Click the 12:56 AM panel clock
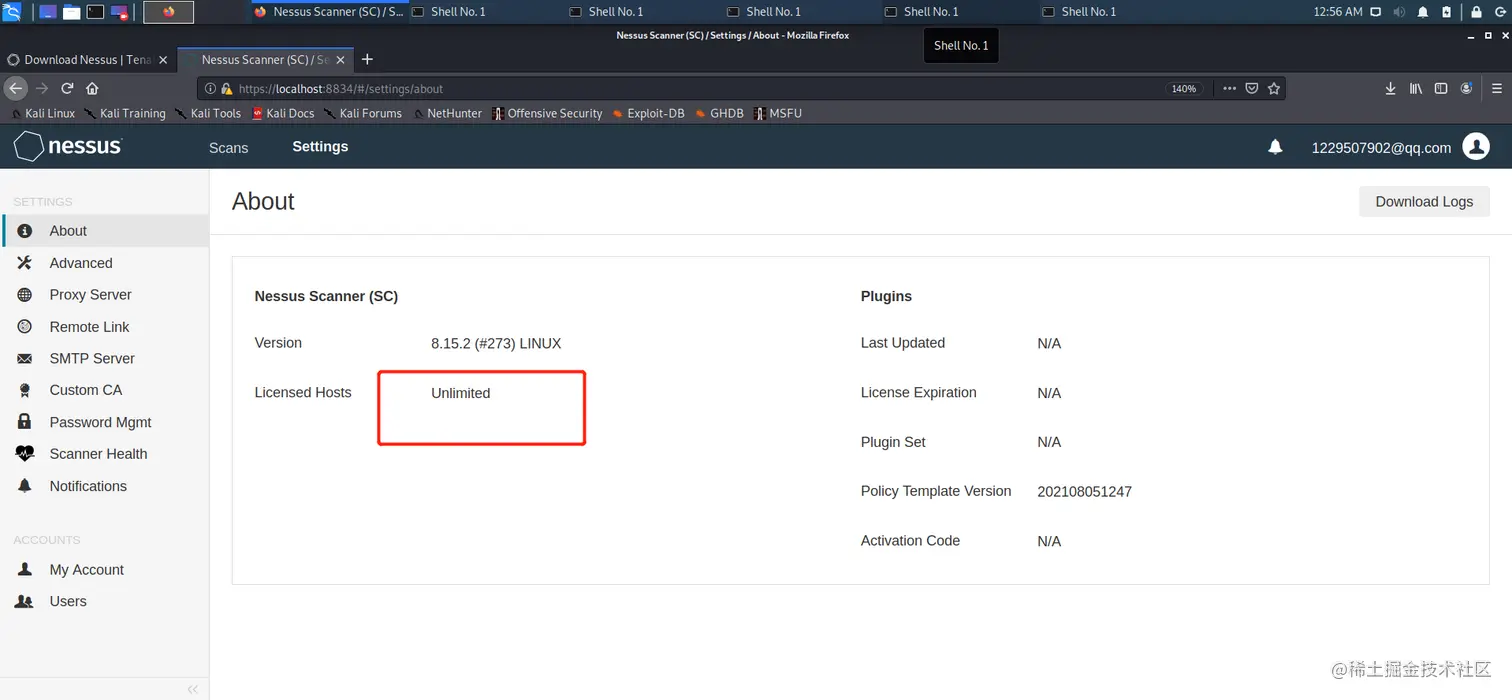Image resolution: width=1512 pixels, height=700 pixels. click(1337, 12)
